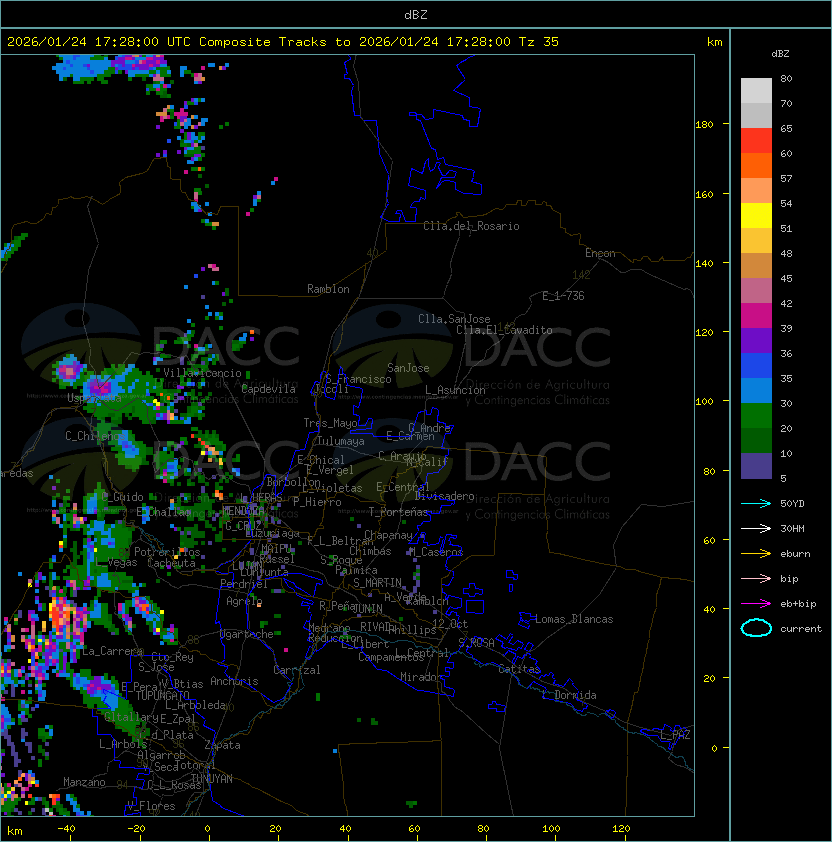This screenshot has height=842, width=832.
Task: Click the 'Mirador' map label
Action: [421, 677]
